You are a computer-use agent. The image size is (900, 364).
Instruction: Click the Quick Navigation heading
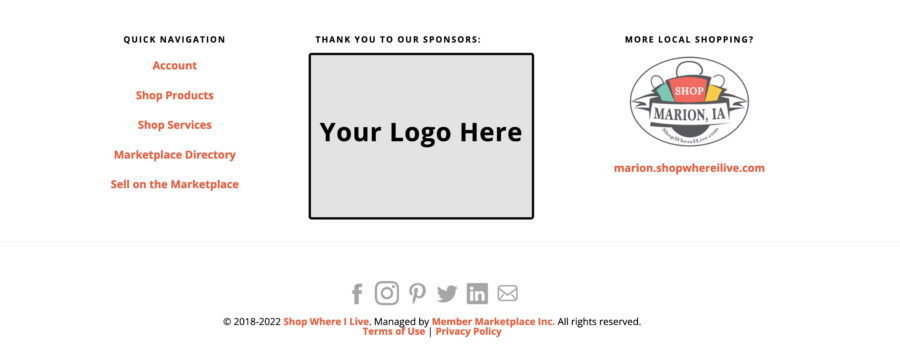tap(174, 40)
